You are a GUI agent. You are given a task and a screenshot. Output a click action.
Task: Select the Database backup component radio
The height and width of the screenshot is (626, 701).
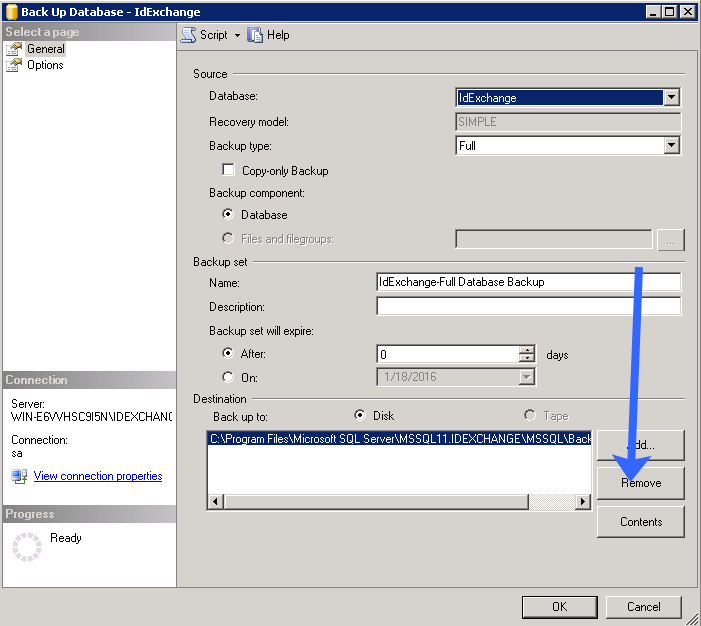(x=228, y=214)
